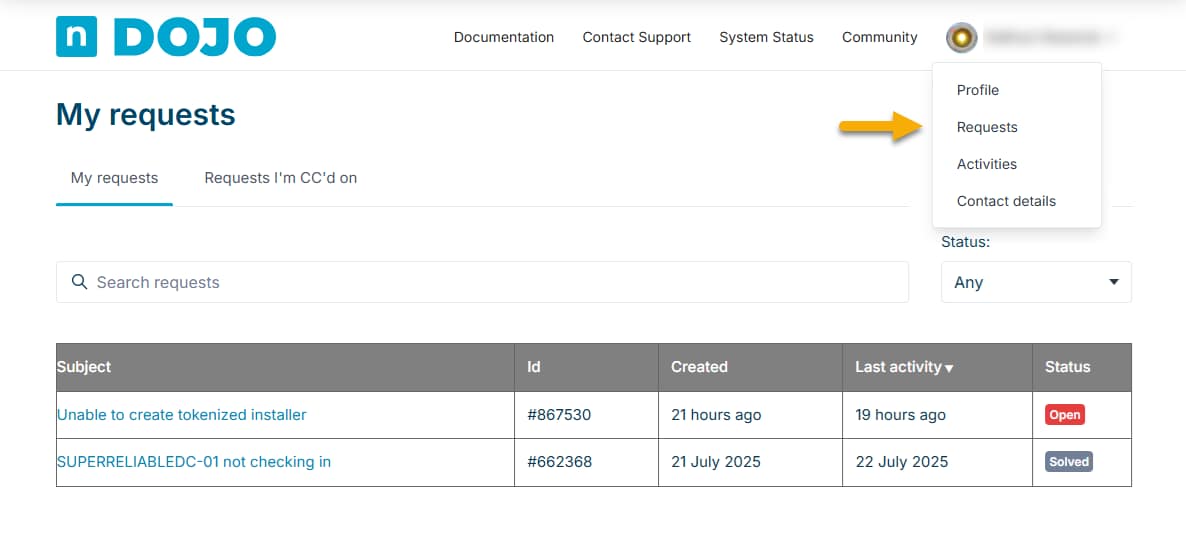Open the tokenized installer request

pyautogui.click(x=181, y=415)
